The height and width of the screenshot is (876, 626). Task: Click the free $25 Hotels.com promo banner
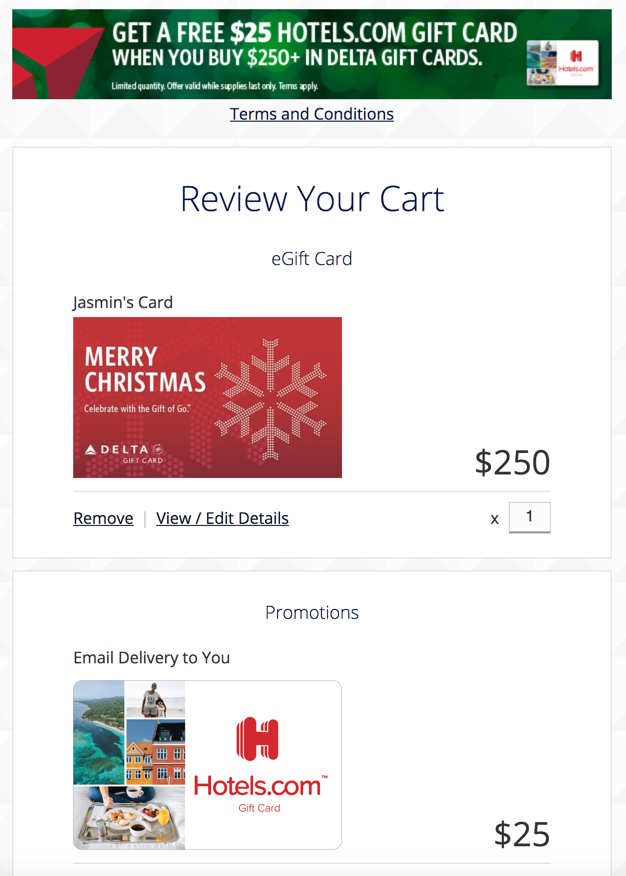click(x=312, y=54)
